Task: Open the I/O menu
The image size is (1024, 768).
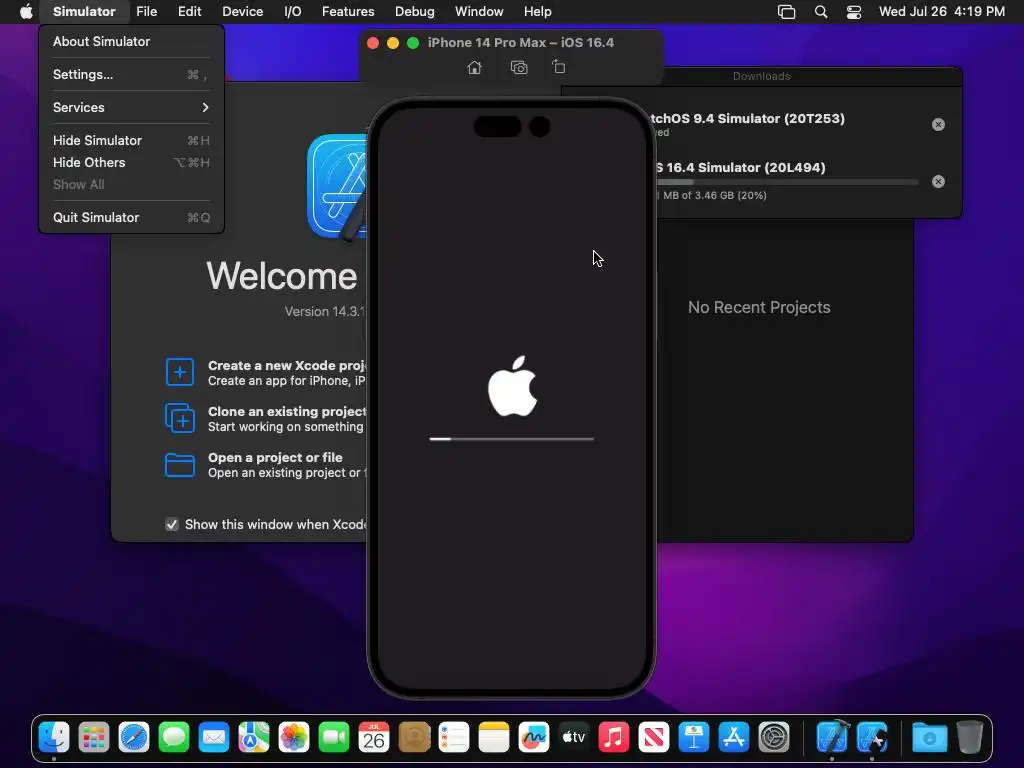Action: (293, 12)
